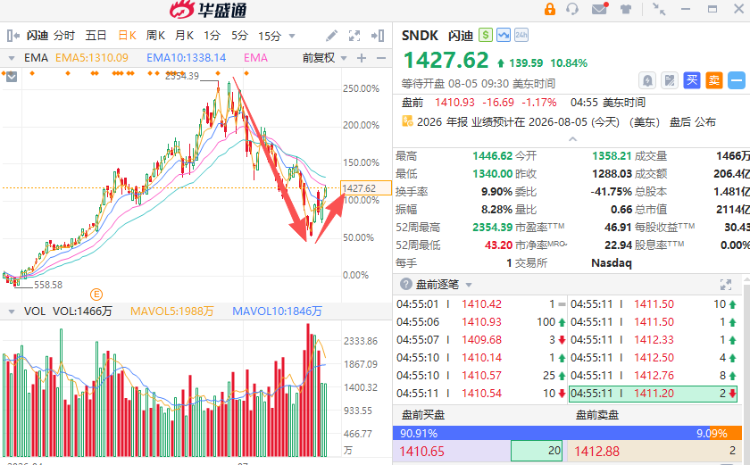Image resolution: width=750 pixels, height=465 pixels.
Task: Open the note editing icon beside bell
Action: tap(670, 80)
